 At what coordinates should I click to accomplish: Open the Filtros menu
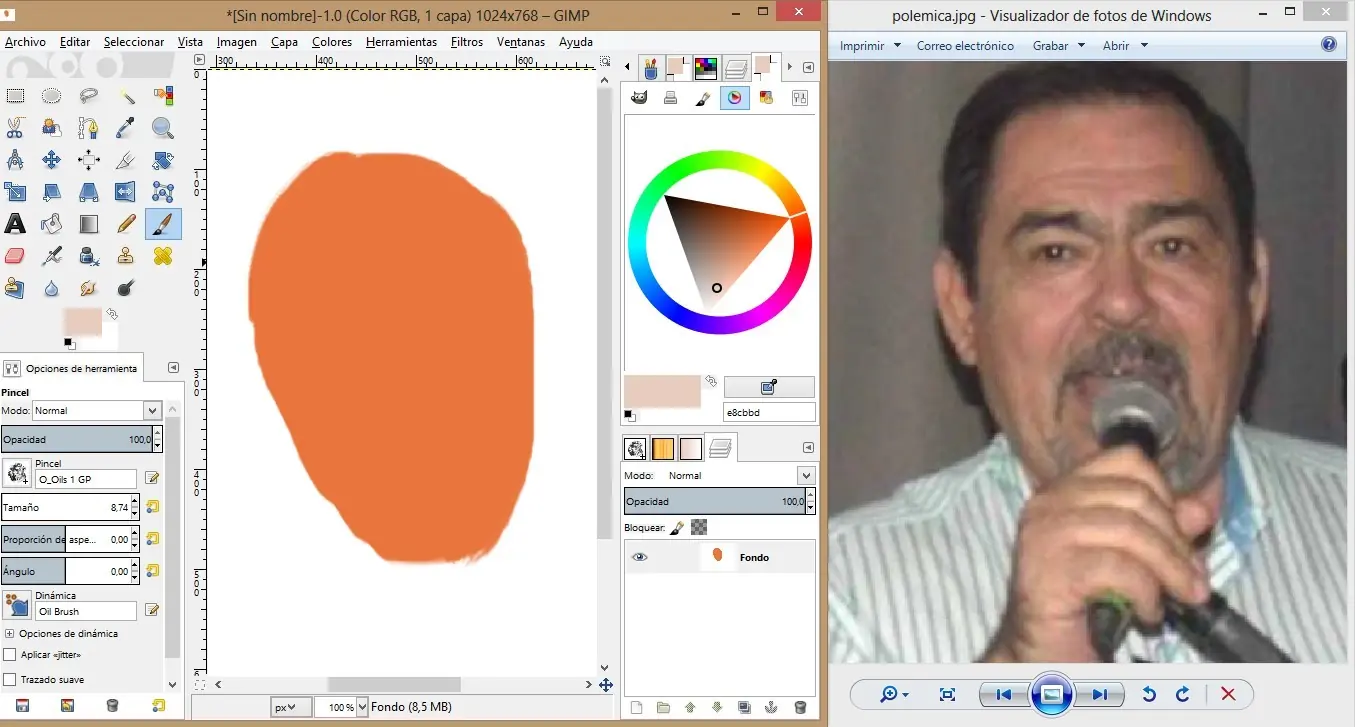(466, 42)
